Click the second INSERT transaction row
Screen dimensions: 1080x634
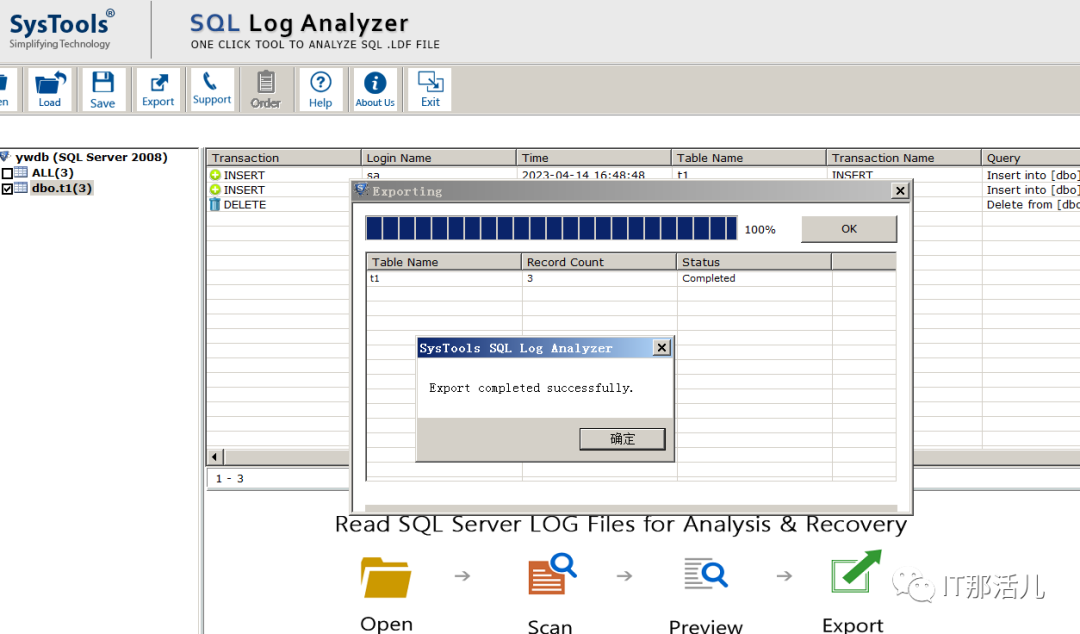tap(244, 190)
